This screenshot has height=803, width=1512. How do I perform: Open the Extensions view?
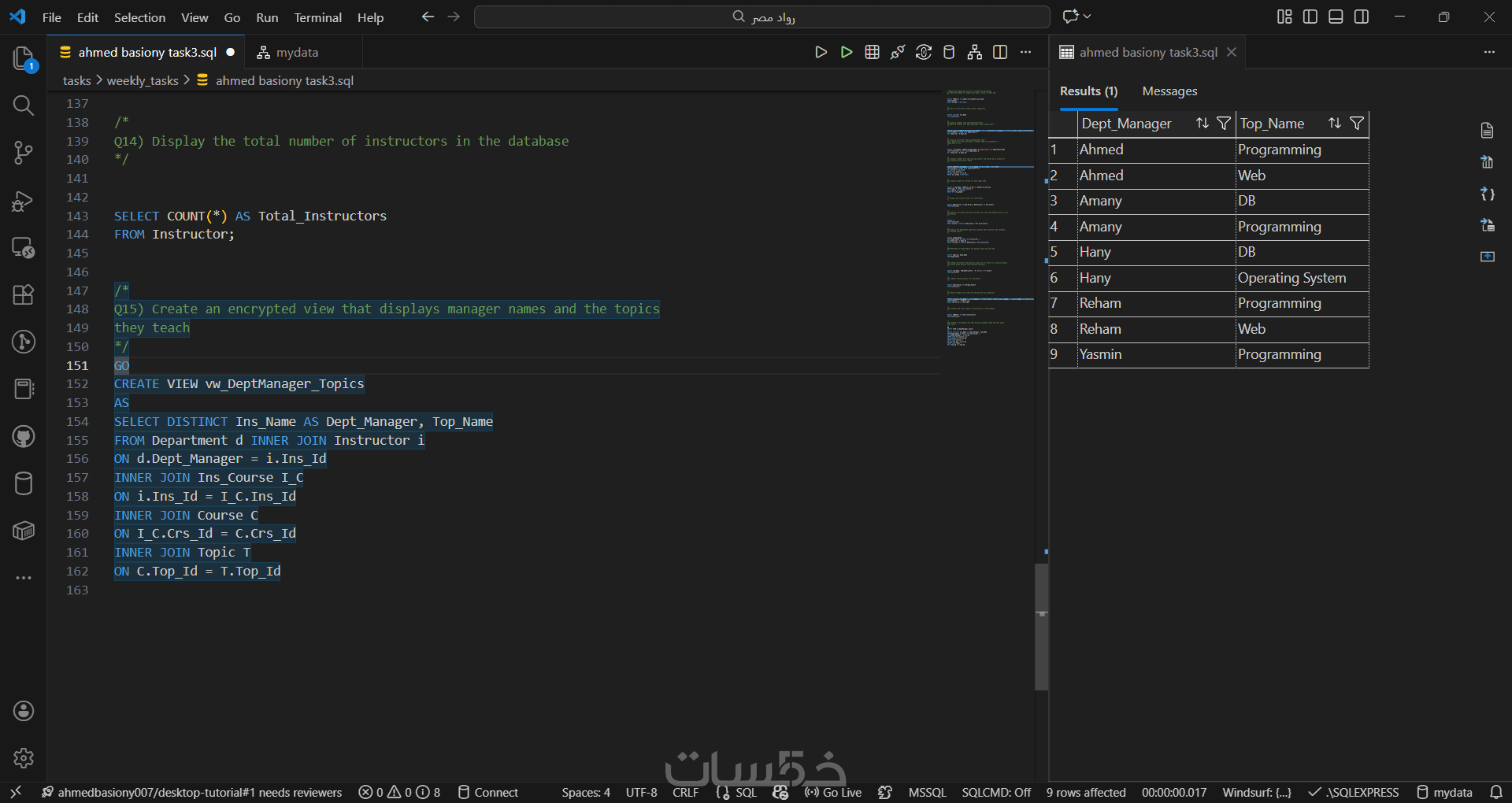pyautogui.click(x=23, y=294)
